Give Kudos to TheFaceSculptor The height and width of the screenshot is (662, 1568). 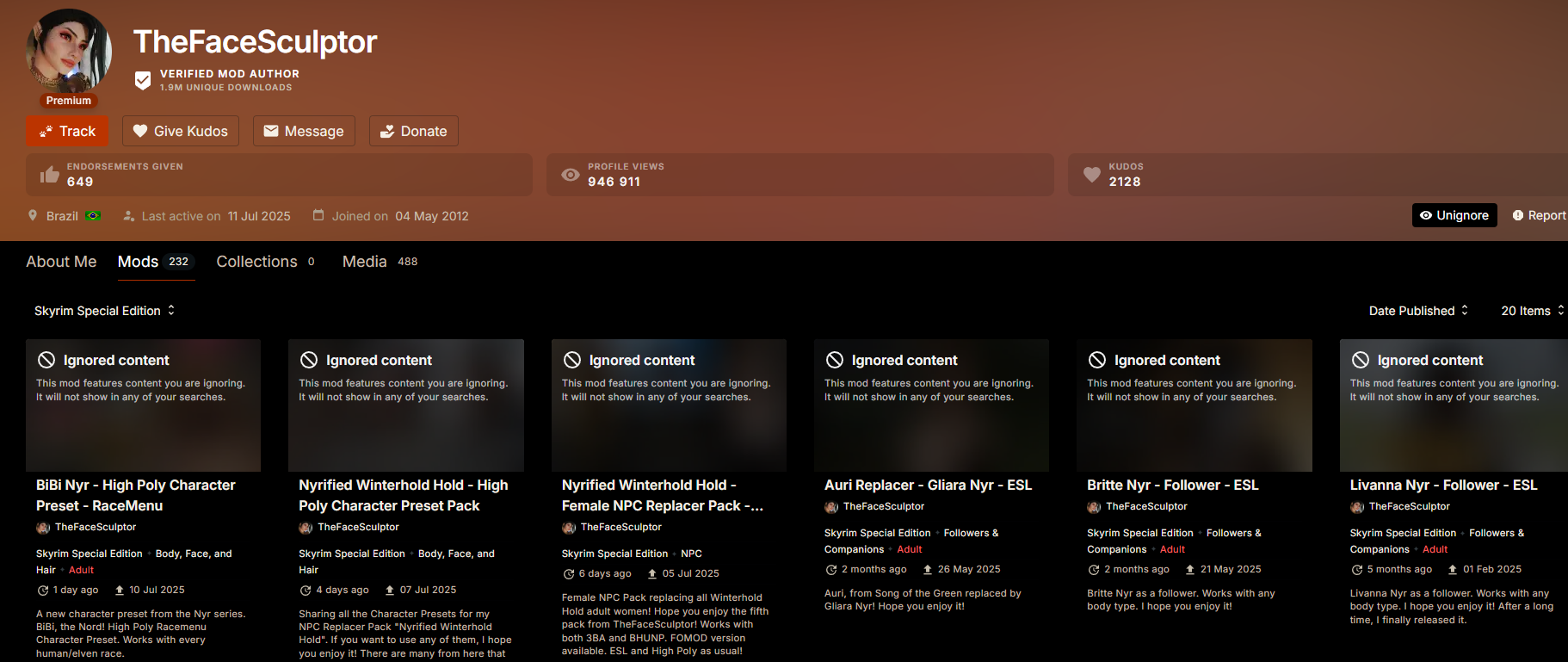coord(181,131)
